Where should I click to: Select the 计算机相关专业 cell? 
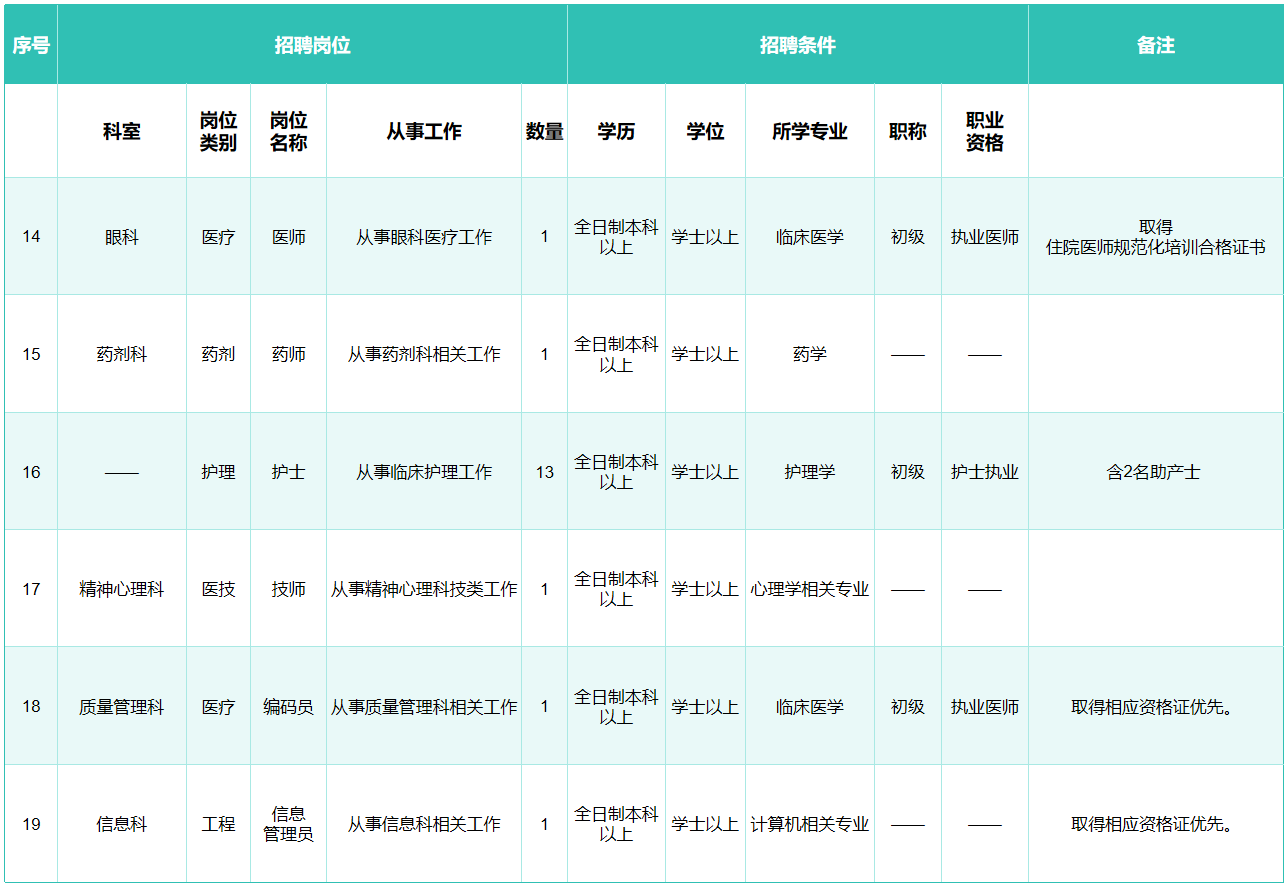pos(809,824)
